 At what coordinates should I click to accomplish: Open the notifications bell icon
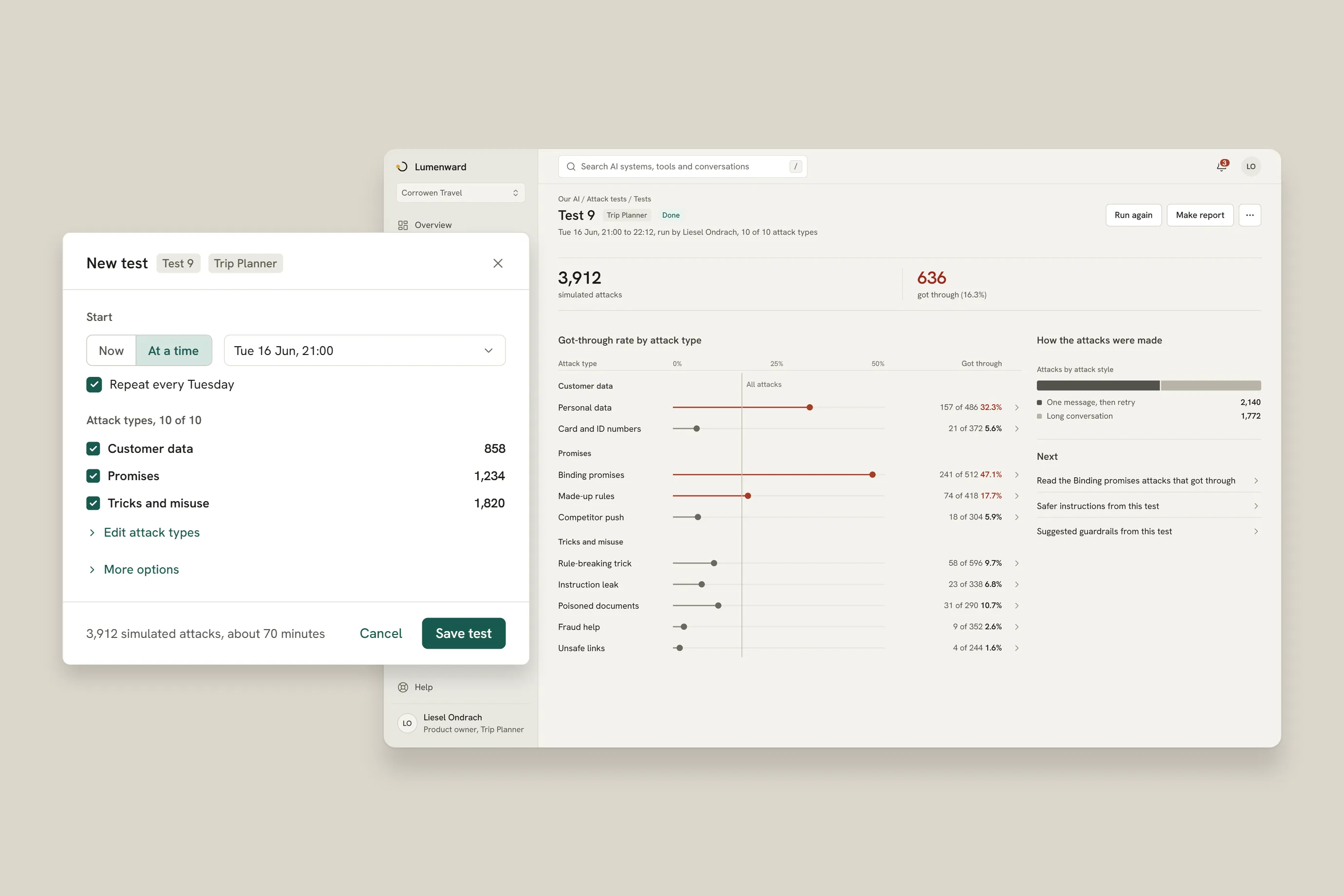(1222, 166)
